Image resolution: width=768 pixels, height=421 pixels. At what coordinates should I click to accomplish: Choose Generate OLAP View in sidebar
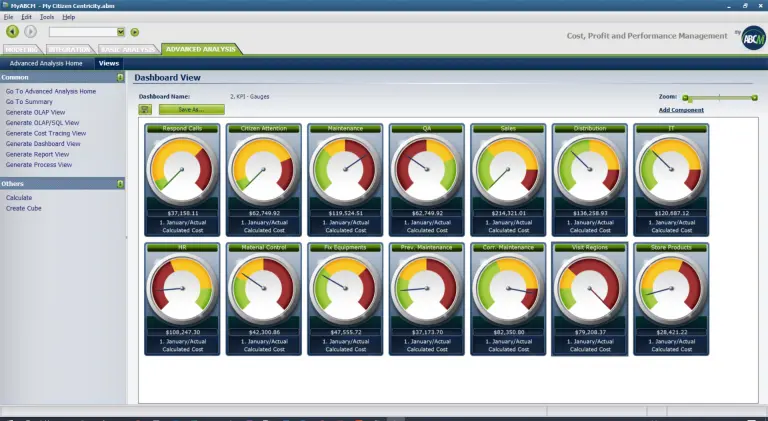pyautogui.click(x=36, y=112)
